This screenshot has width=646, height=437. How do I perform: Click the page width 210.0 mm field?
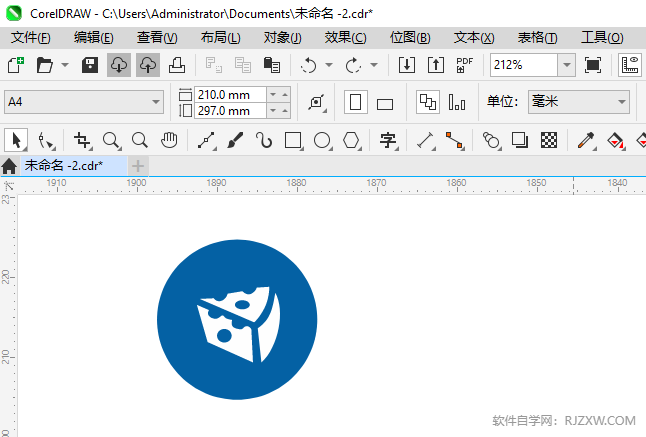230,95
